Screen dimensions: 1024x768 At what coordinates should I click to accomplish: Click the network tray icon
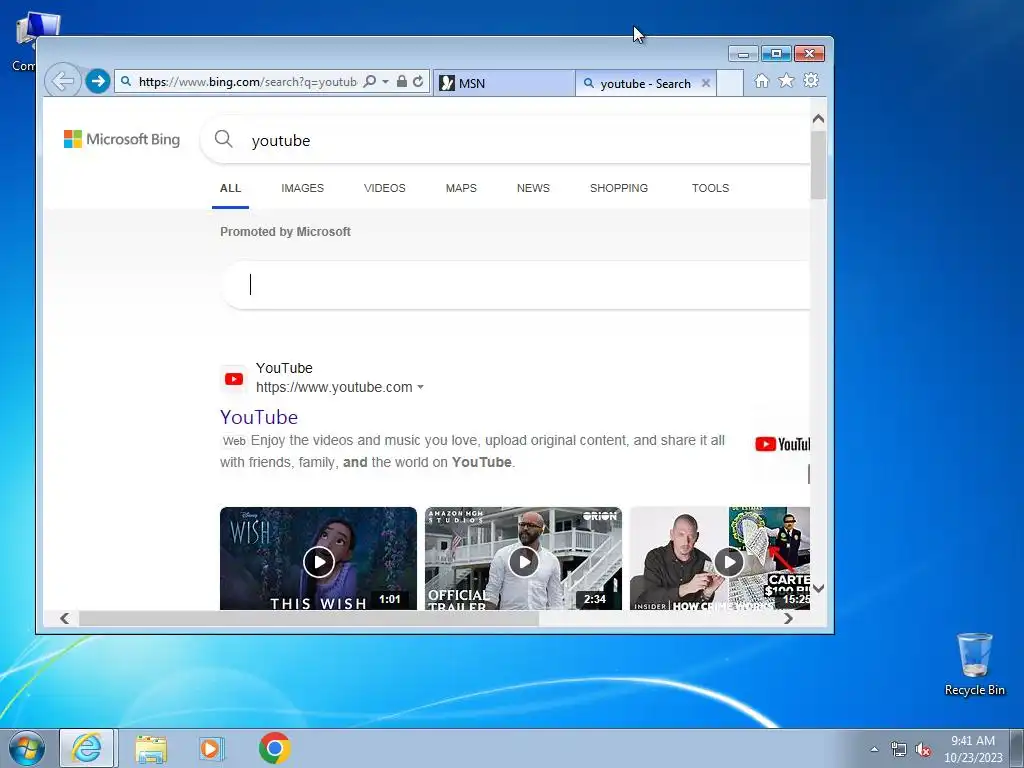pyautogui.click(x=899, y=749)
